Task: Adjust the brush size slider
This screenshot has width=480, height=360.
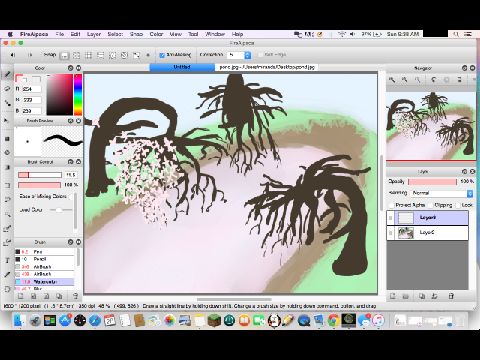Action: click(40, 175)
